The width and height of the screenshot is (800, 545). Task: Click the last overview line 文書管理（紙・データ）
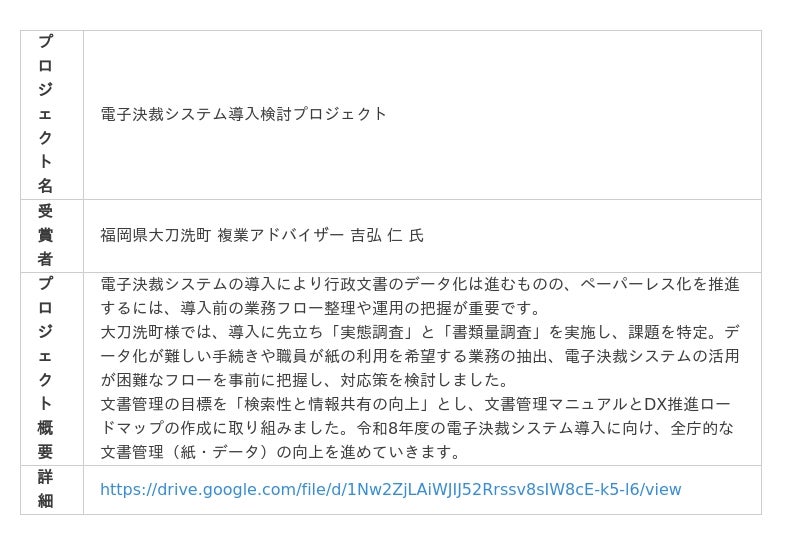point(280,452)
